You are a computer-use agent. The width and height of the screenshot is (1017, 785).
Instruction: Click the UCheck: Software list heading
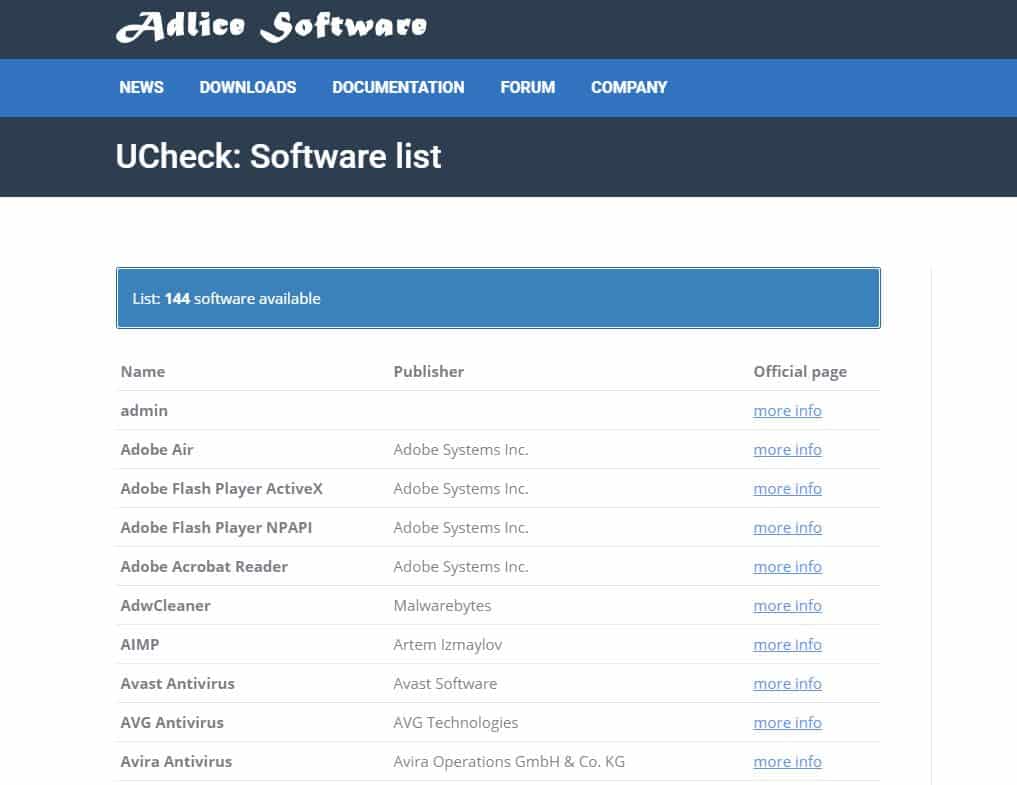click(278, 157)
